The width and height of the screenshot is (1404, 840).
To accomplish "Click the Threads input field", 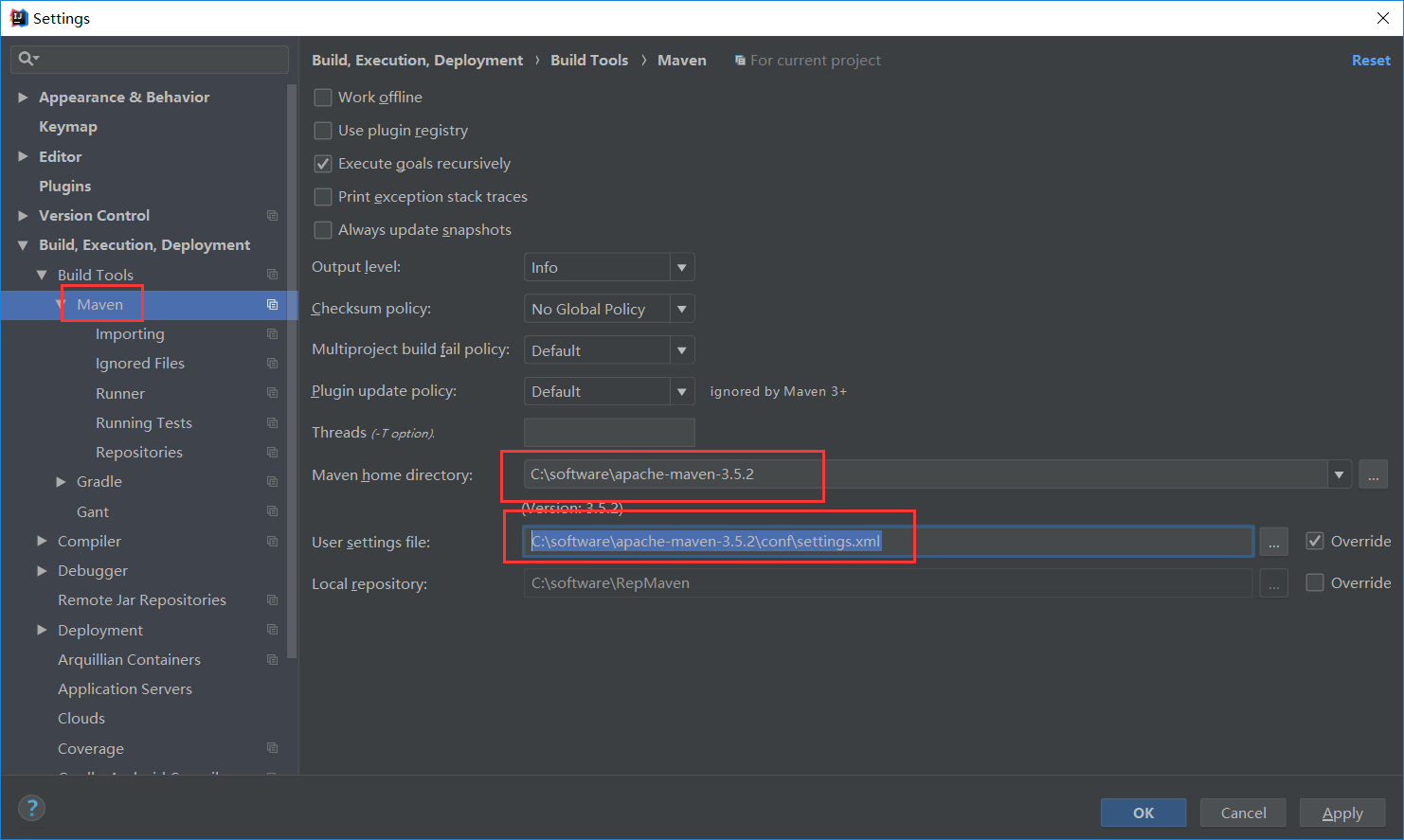I will tap(609, 433).
